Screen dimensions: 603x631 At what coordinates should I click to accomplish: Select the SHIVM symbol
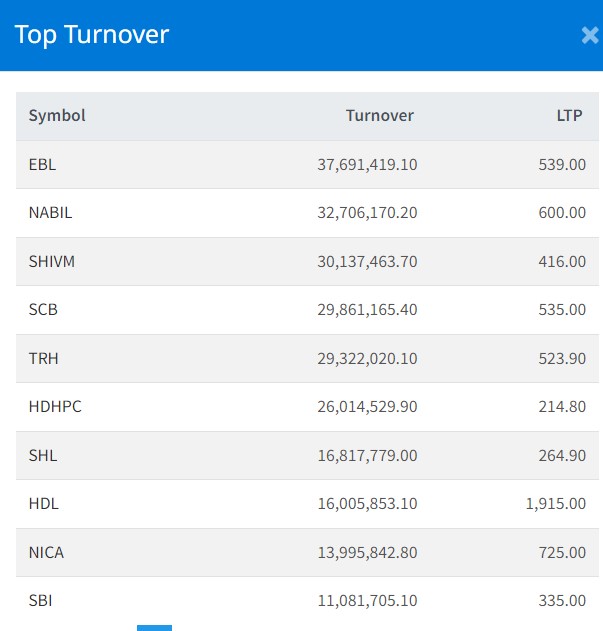[x=52, y=261]
